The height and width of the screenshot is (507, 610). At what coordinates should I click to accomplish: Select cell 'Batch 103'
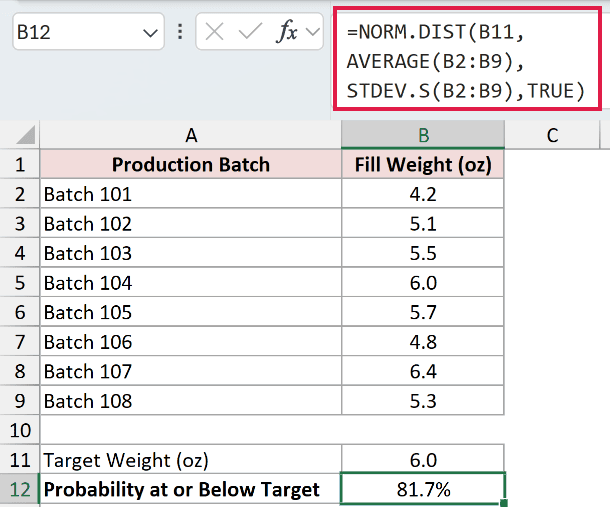click(191, 253)
